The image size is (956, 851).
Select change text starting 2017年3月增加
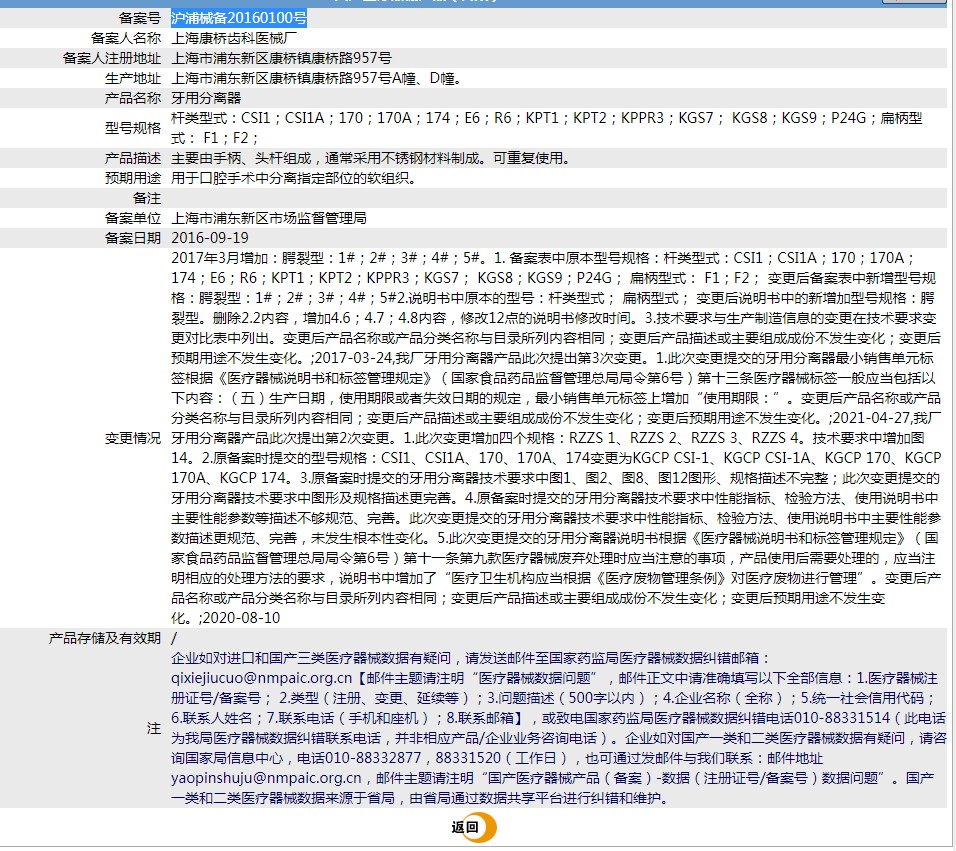pyautogui.click(x=556, y=438)
